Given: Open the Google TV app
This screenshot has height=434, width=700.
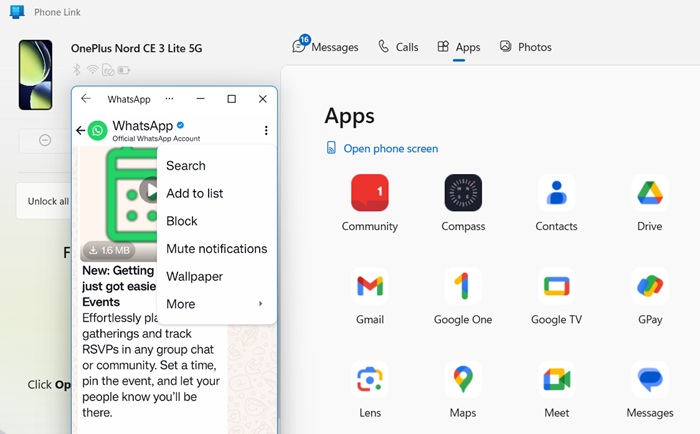Looking at the screenshot, I should (556, 286).
